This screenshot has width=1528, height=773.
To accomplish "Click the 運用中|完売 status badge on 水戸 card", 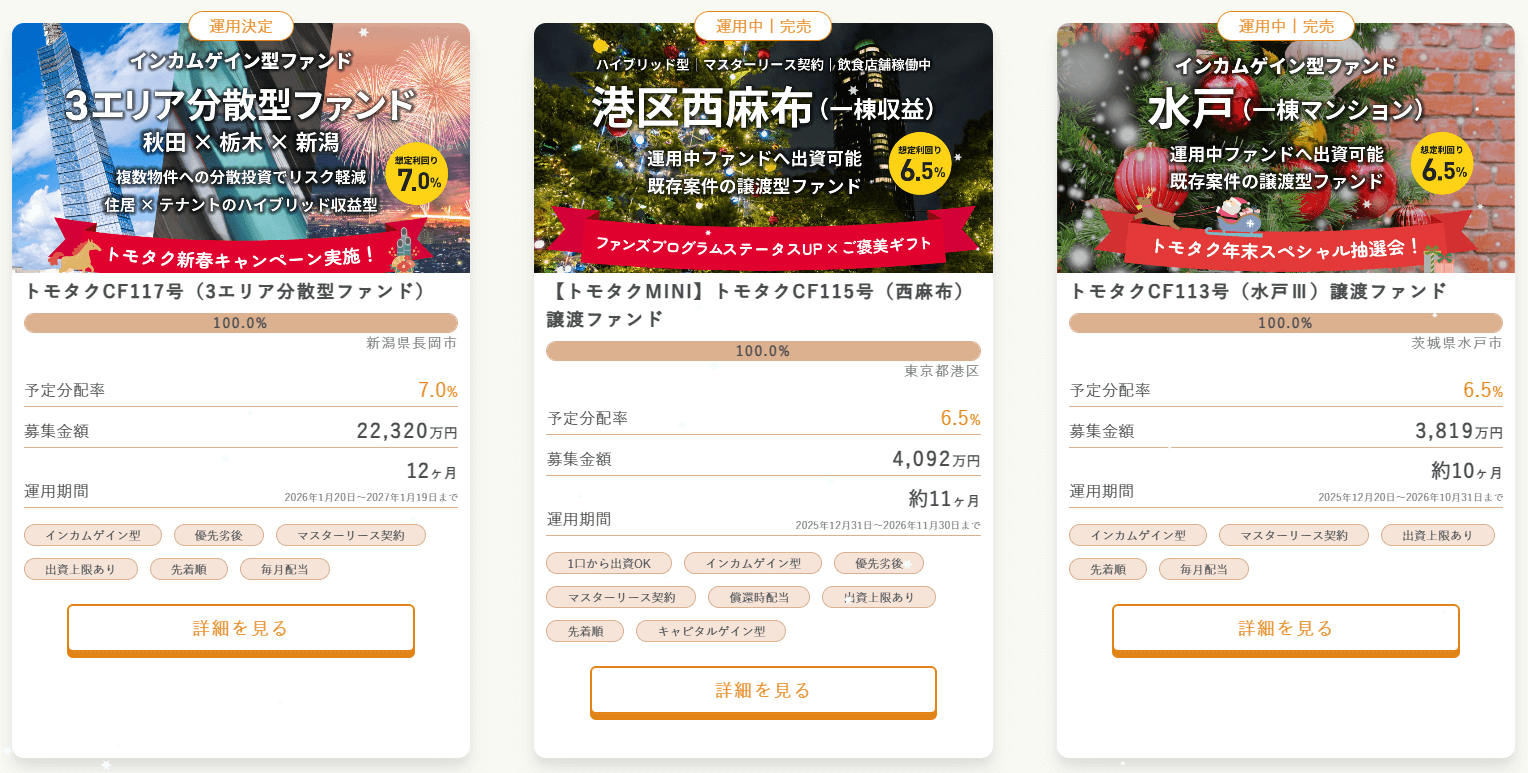I will point(1286,26).
